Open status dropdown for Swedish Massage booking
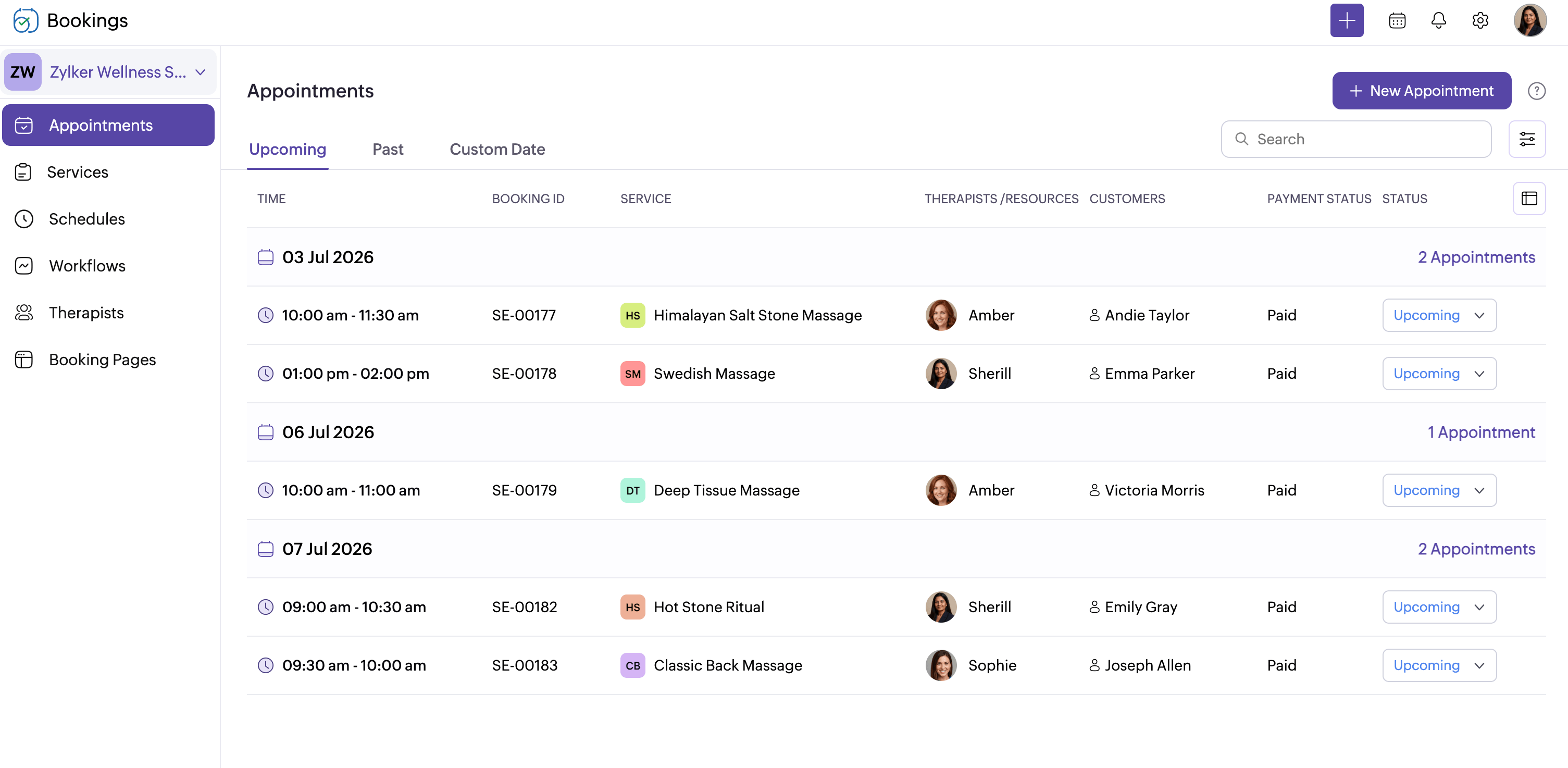 tap(1439, 374)
